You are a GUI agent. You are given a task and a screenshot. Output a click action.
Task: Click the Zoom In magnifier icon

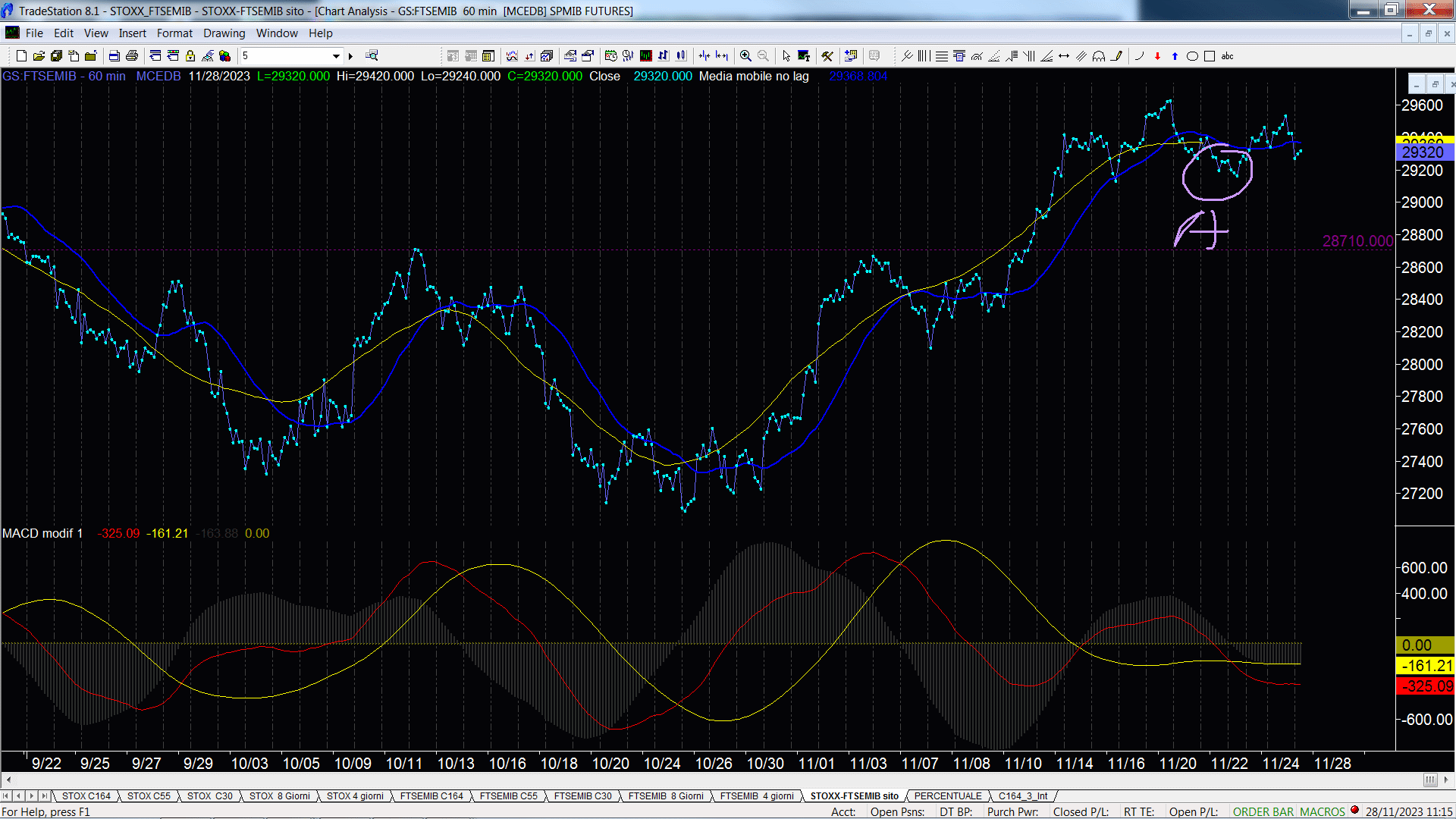(x=745, y=56)
